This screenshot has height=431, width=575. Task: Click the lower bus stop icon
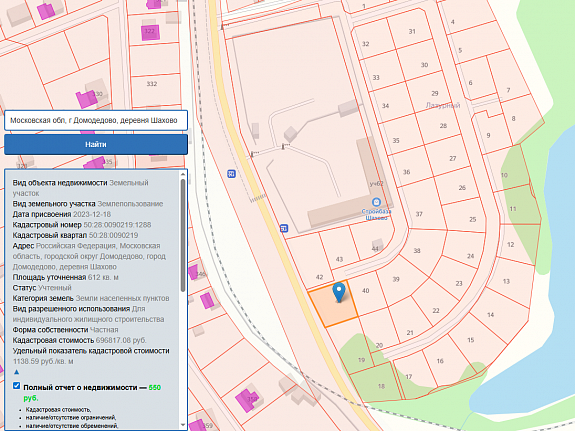(284, 229)
